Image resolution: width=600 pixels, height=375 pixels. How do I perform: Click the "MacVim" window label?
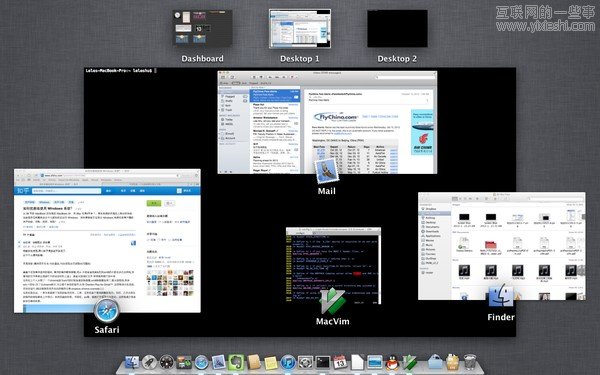click(x=333, y=321)
